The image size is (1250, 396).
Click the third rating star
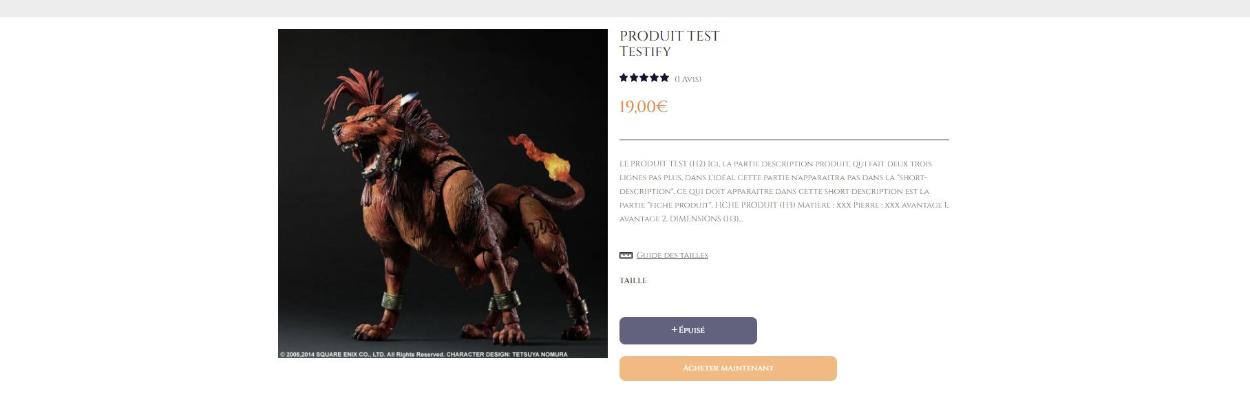pos(644,78)
